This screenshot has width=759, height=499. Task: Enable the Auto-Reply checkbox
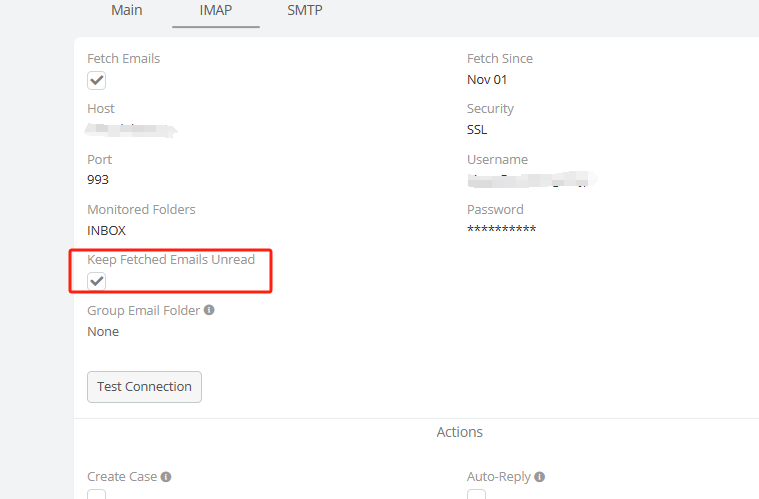(x=477, y=495)
